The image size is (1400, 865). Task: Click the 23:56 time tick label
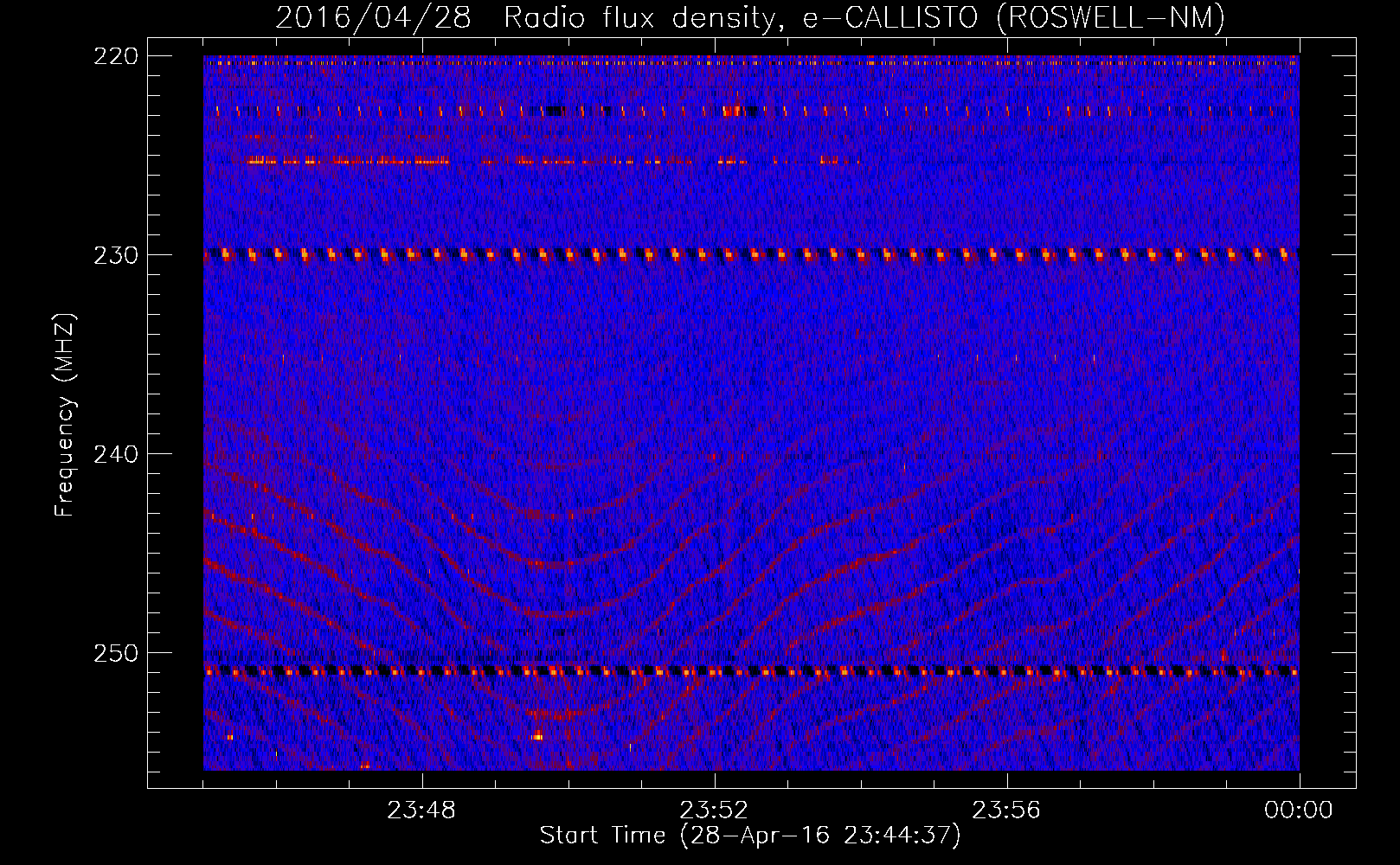pyautogui.click(x=1006, y=811)
